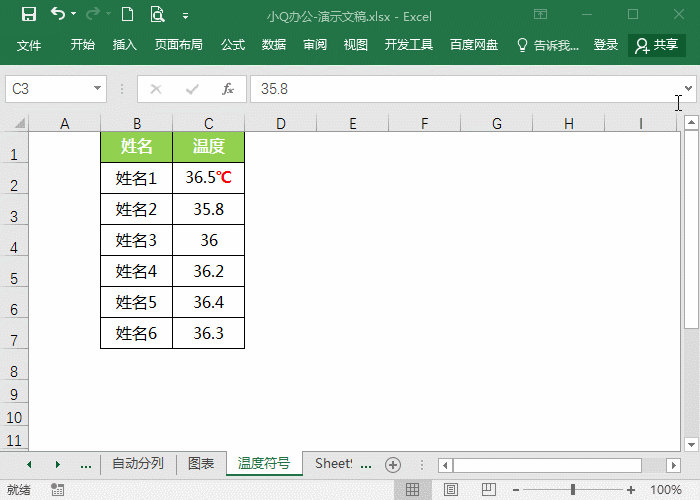
Task: Click the Undo arrow icon
Action: click(x=58, y=14)
